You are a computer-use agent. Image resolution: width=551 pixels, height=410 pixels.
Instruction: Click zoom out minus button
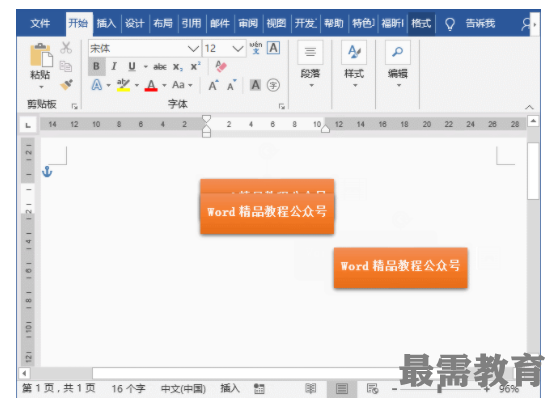pos(394,389)
